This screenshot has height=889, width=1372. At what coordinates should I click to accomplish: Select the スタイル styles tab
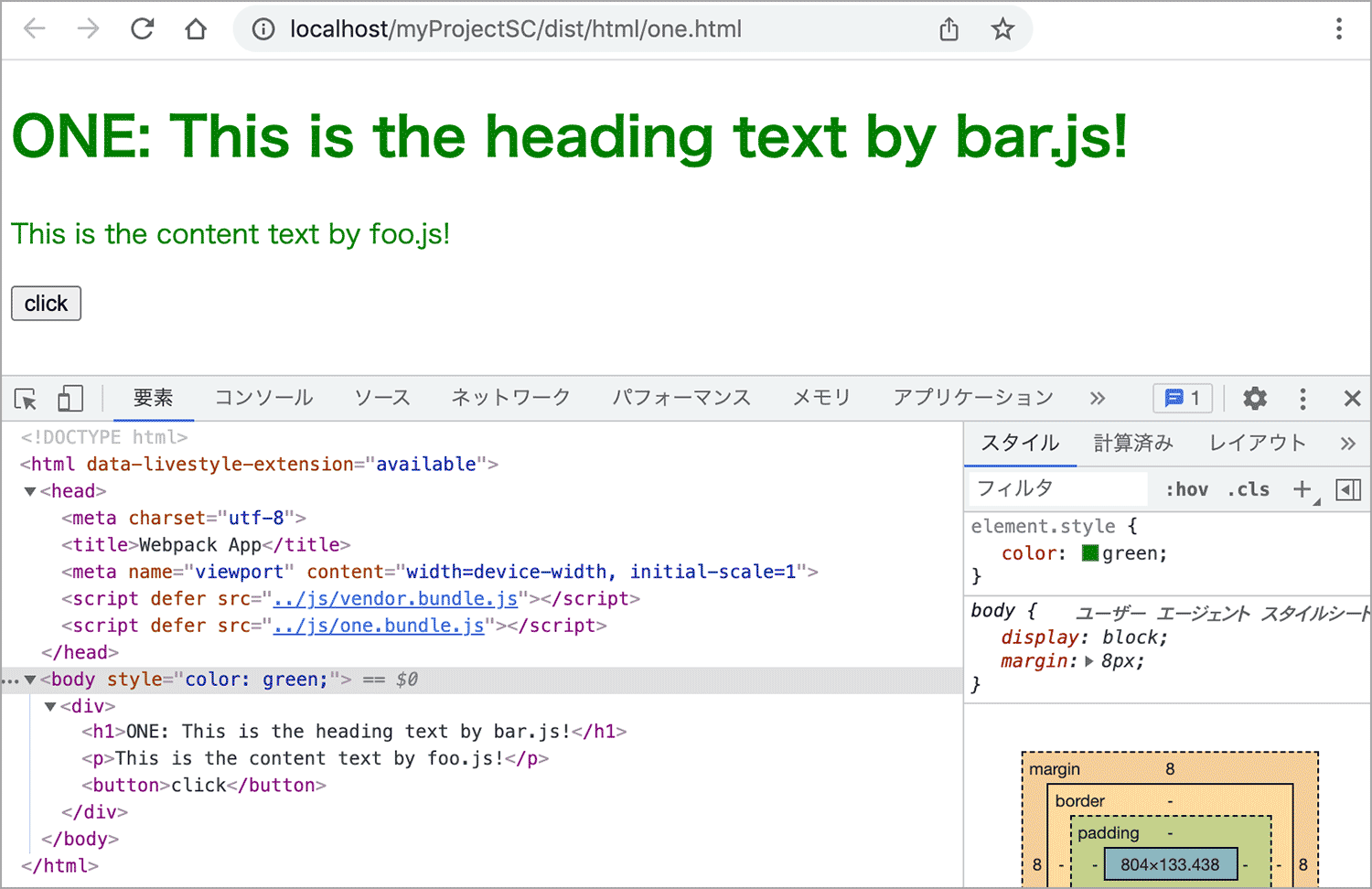[1020, 444]
